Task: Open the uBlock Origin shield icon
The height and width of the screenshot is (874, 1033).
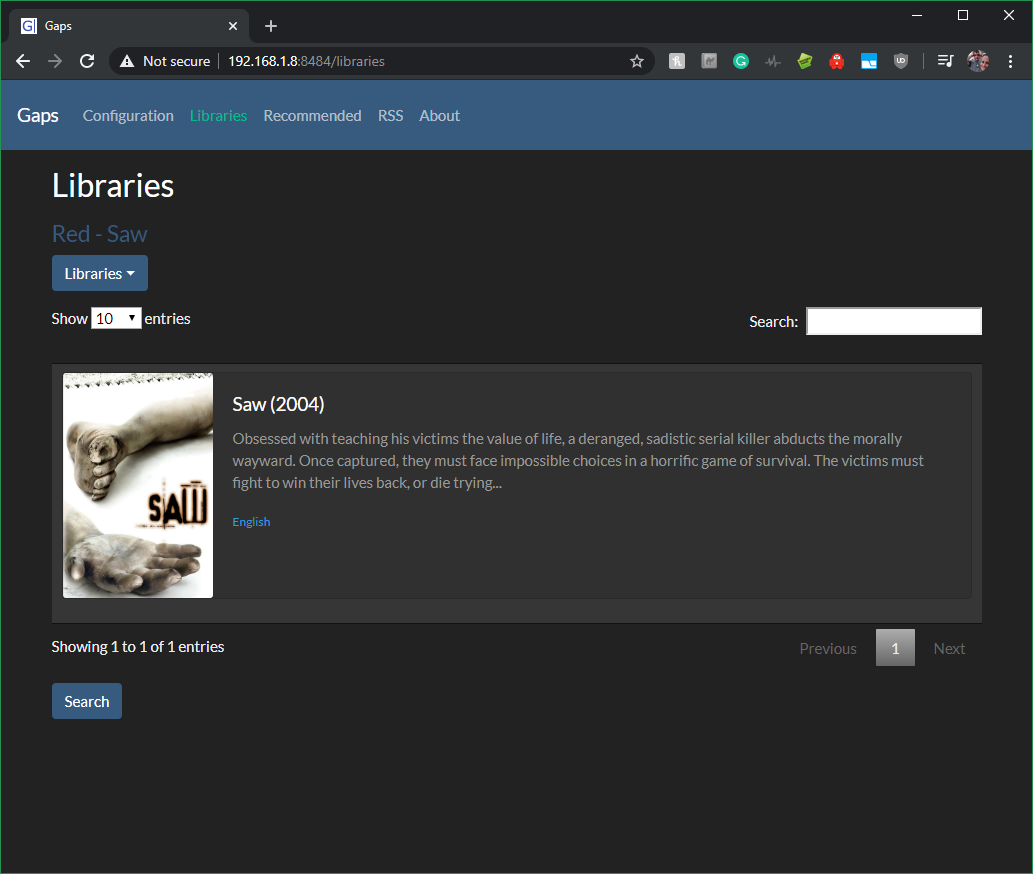Action: click(901, 61)
